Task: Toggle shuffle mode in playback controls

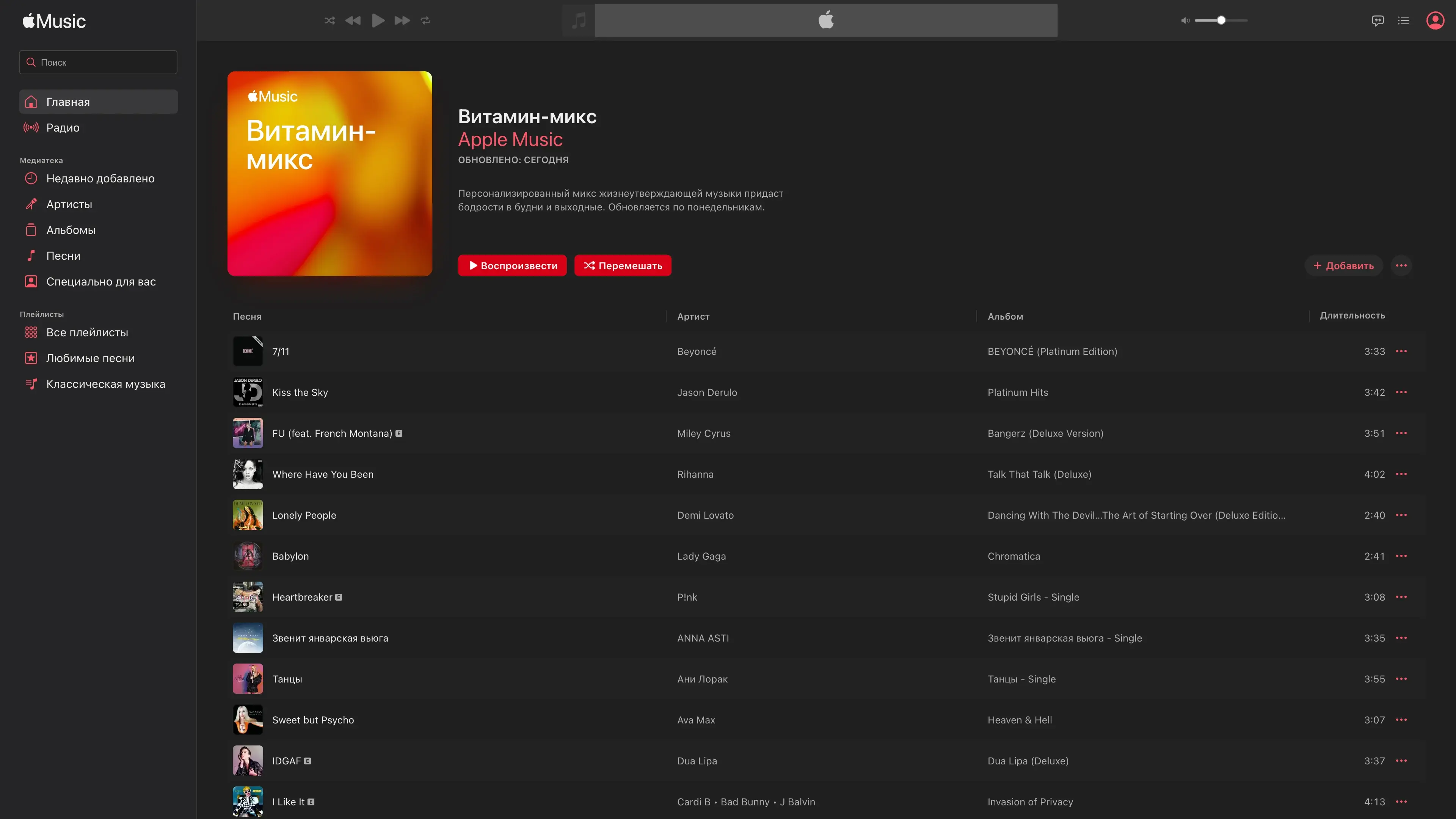Action: tap(329, 20)
